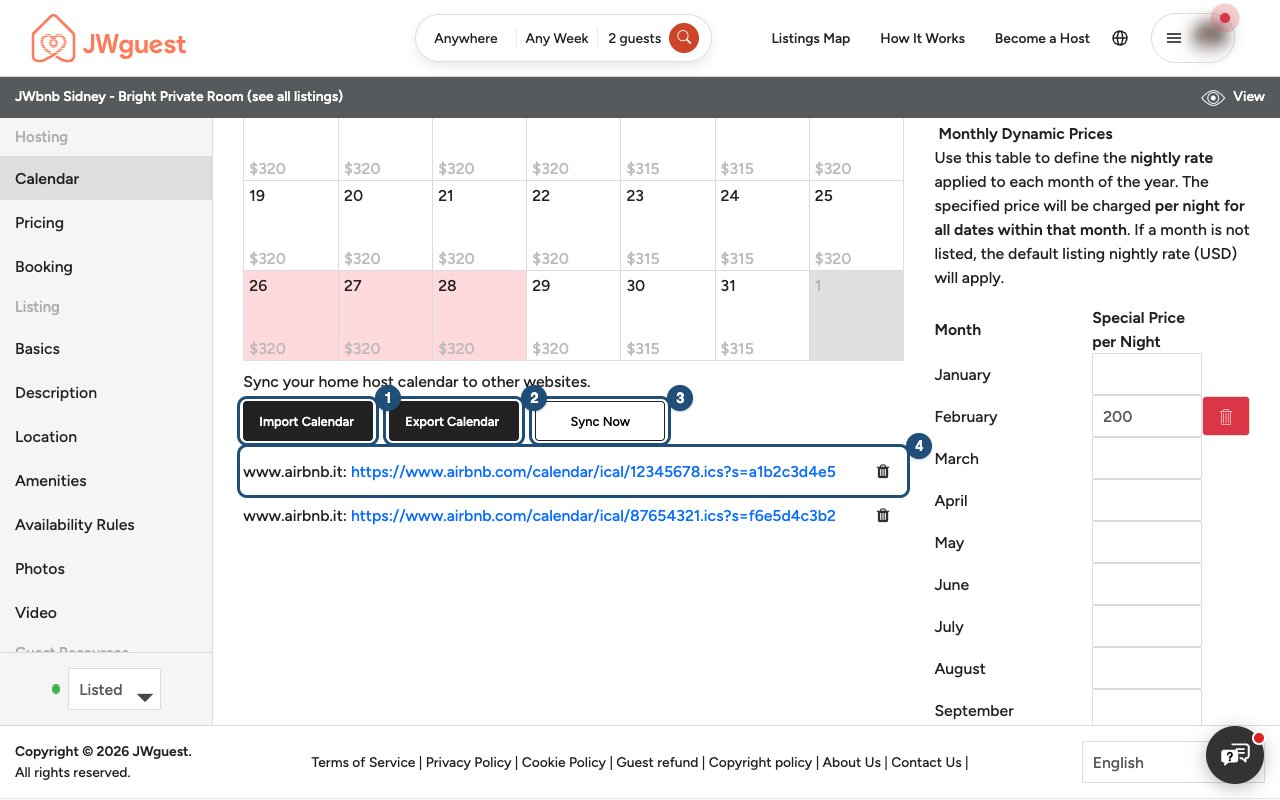Open Photos in the sidebar
1280x800 pixels.
tap(106, 569)
